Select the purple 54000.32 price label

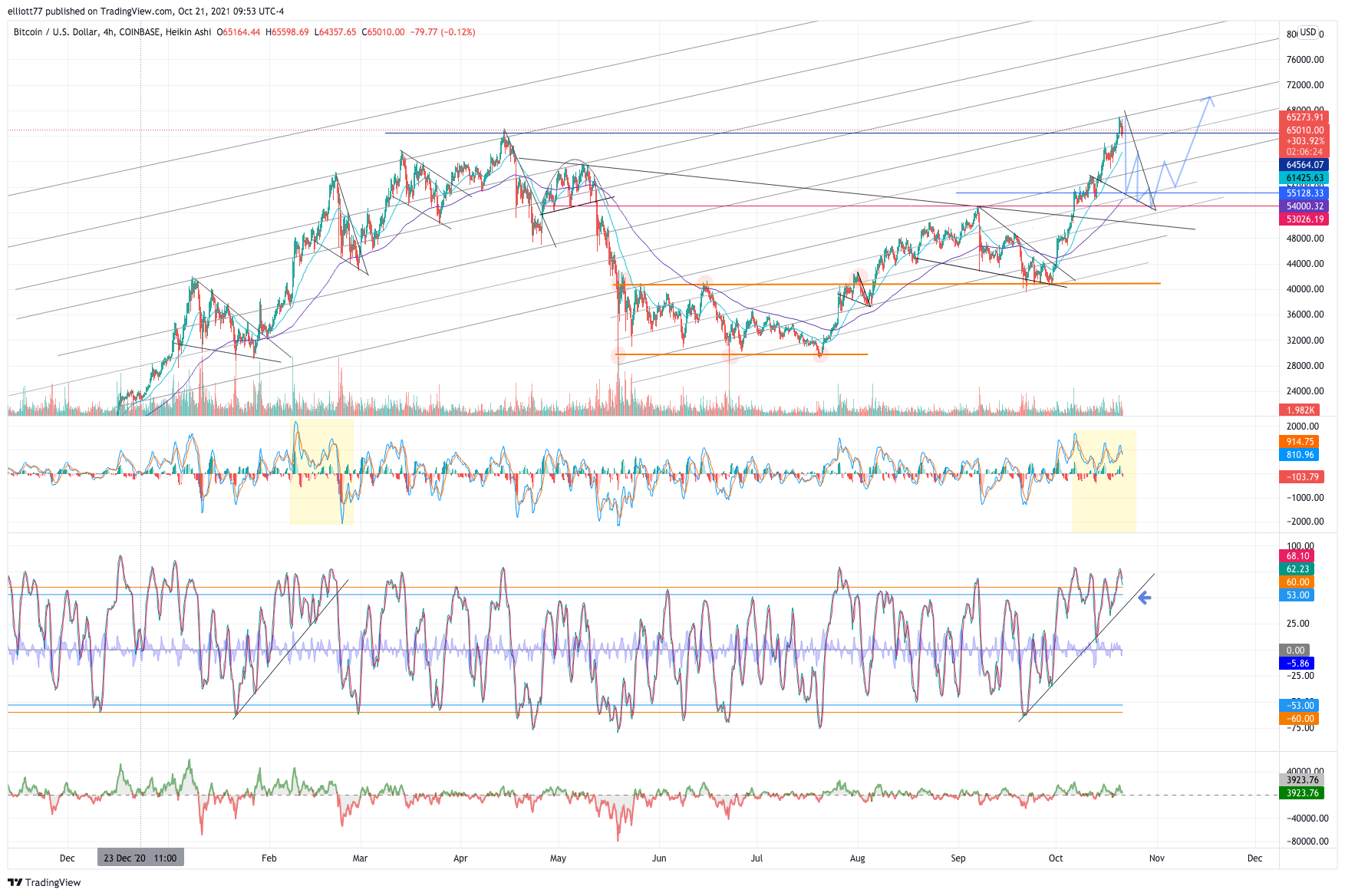[1304, 206]
